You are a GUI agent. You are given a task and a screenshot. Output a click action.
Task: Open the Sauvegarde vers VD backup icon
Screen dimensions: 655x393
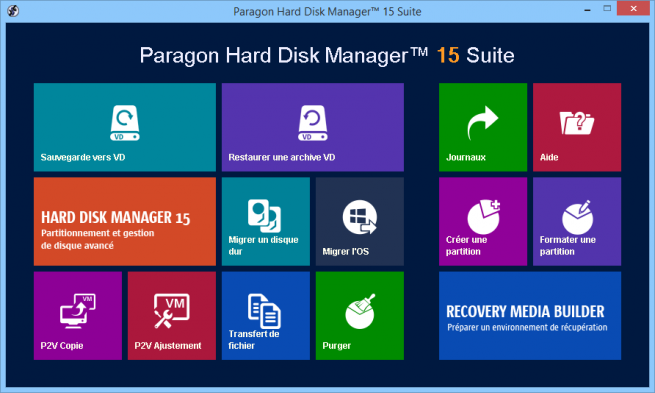[124, 123]
